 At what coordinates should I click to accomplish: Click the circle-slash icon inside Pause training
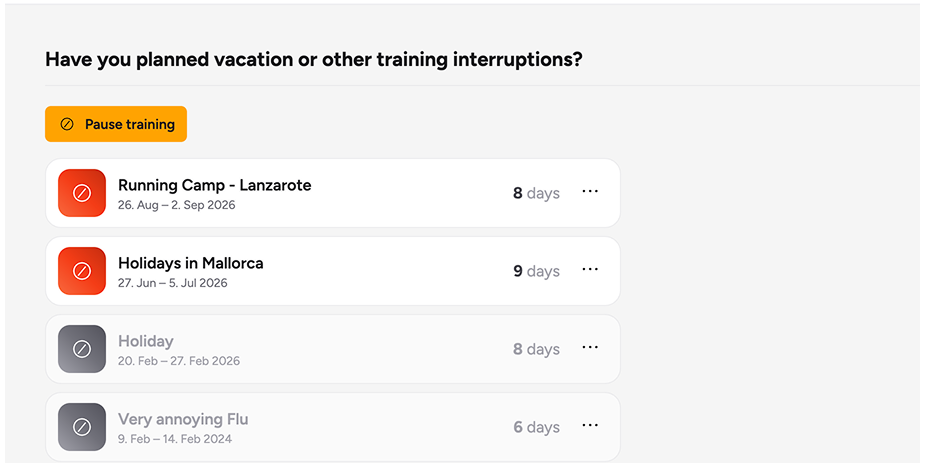(67, 124)
